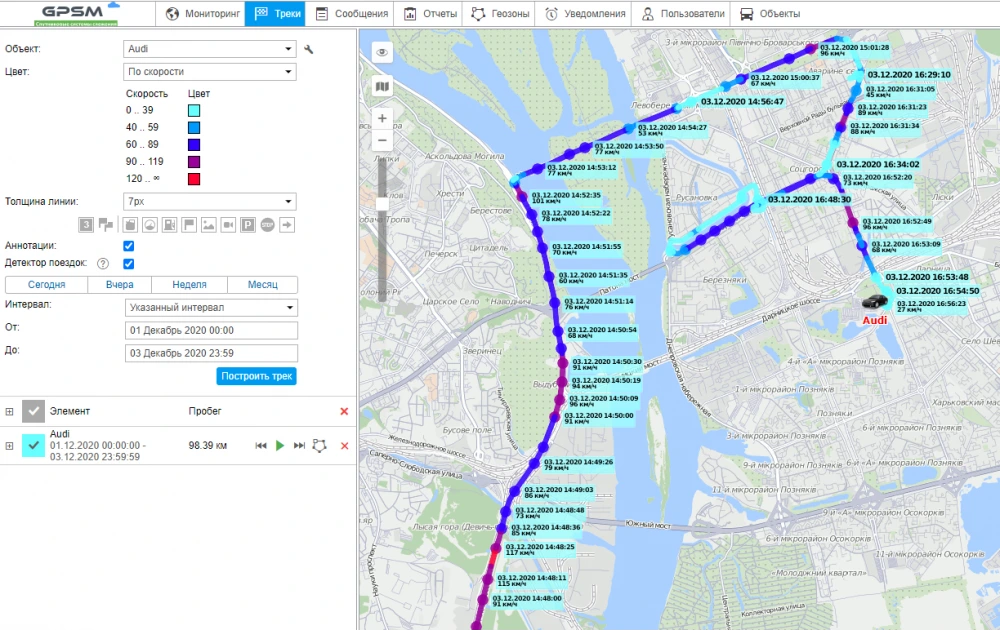
Task: Open the map layers icon
Action: click(x=381, y=87)
